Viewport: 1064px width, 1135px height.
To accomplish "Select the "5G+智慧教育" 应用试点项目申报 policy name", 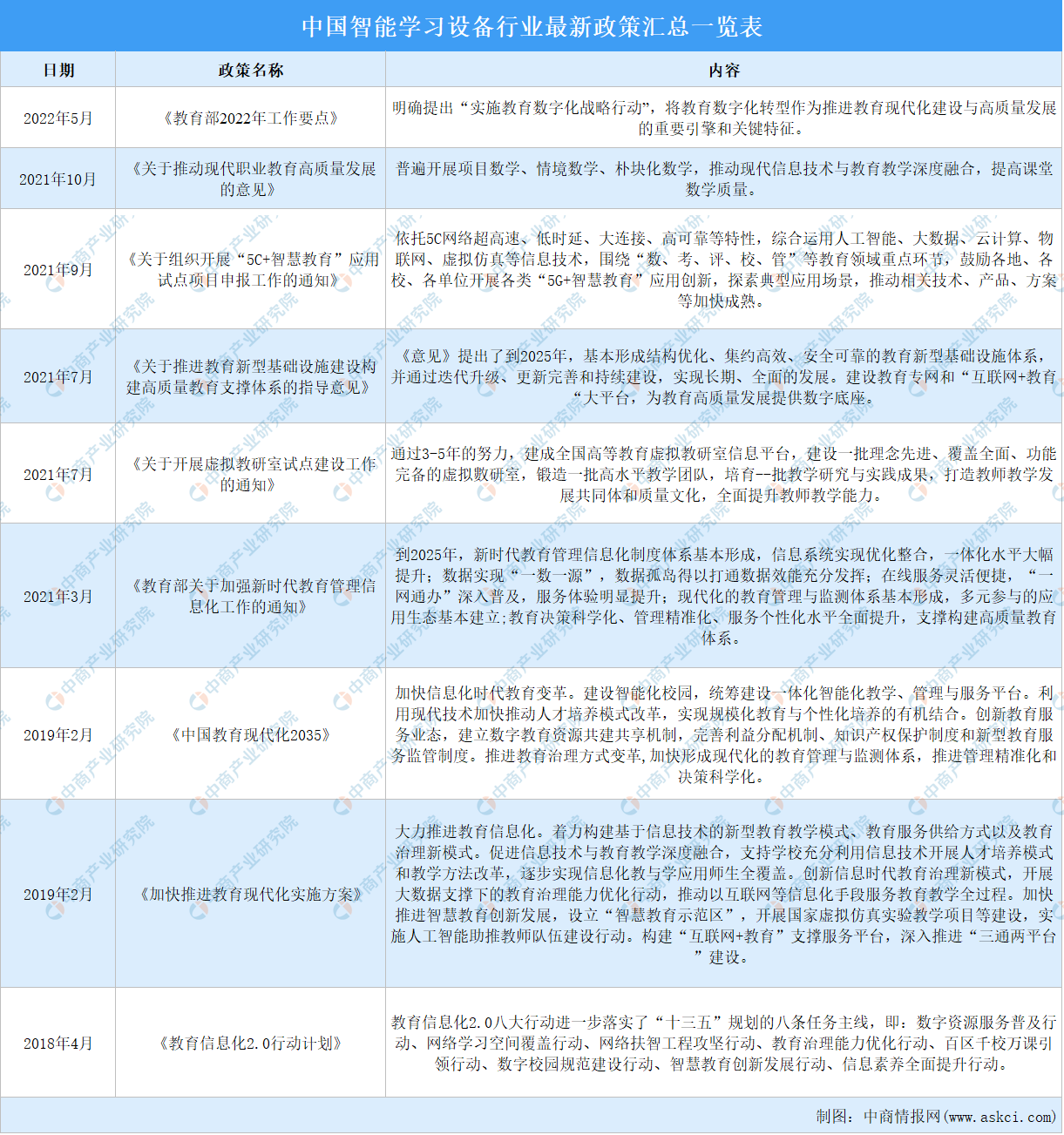I will [x=251, y=270].
